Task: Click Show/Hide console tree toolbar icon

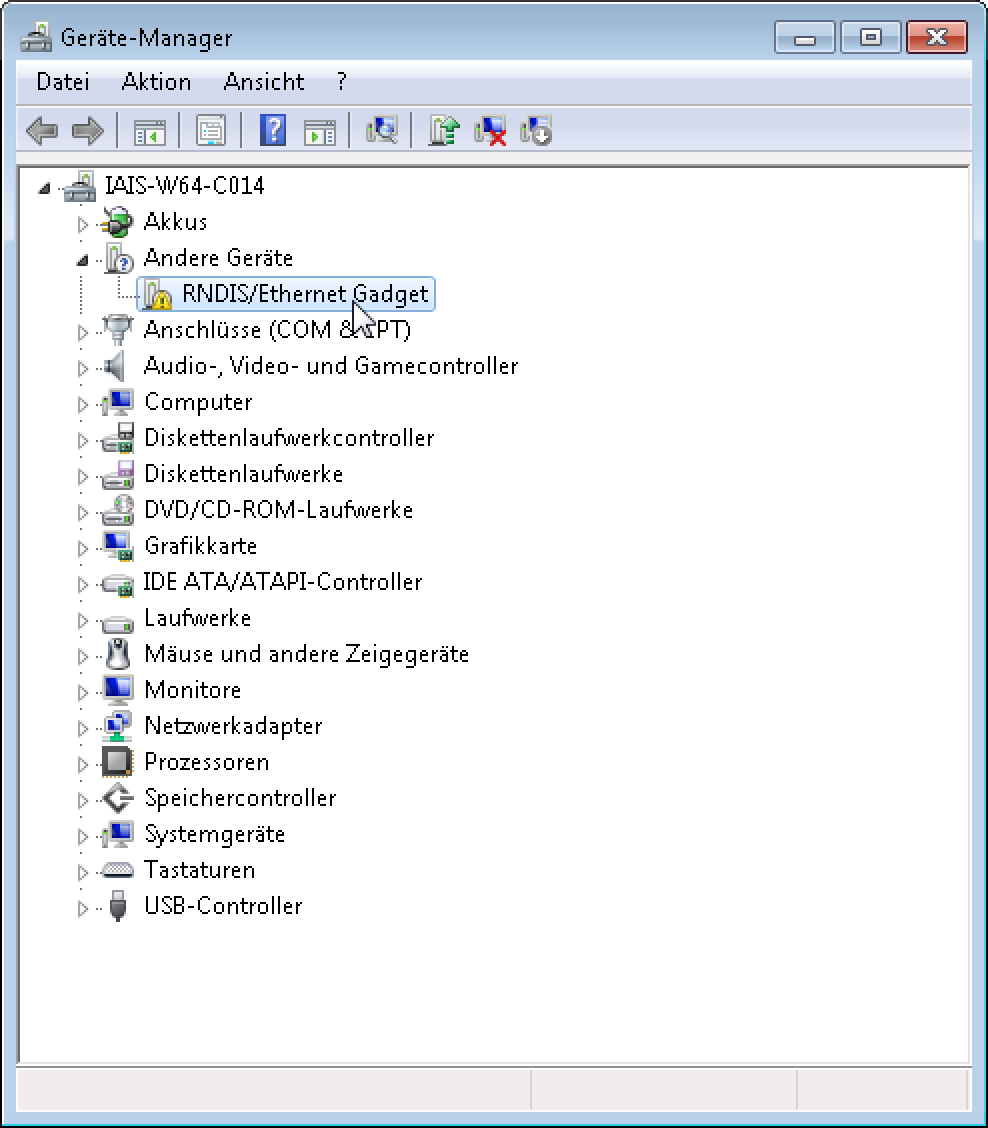Action: click(x=150, y=130)
